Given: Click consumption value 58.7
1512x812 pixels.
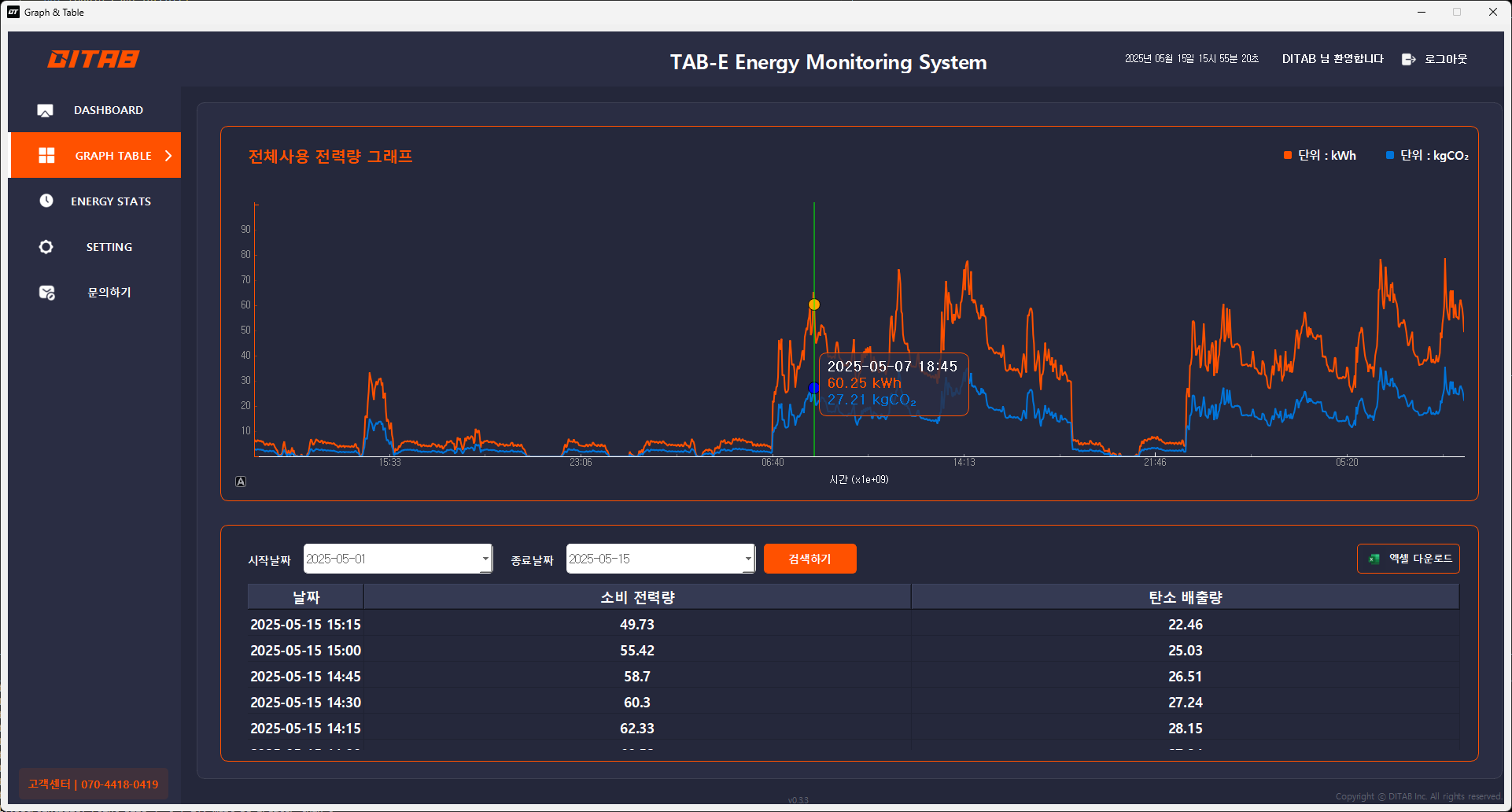Looking at the screenshot, I should 637,676.
